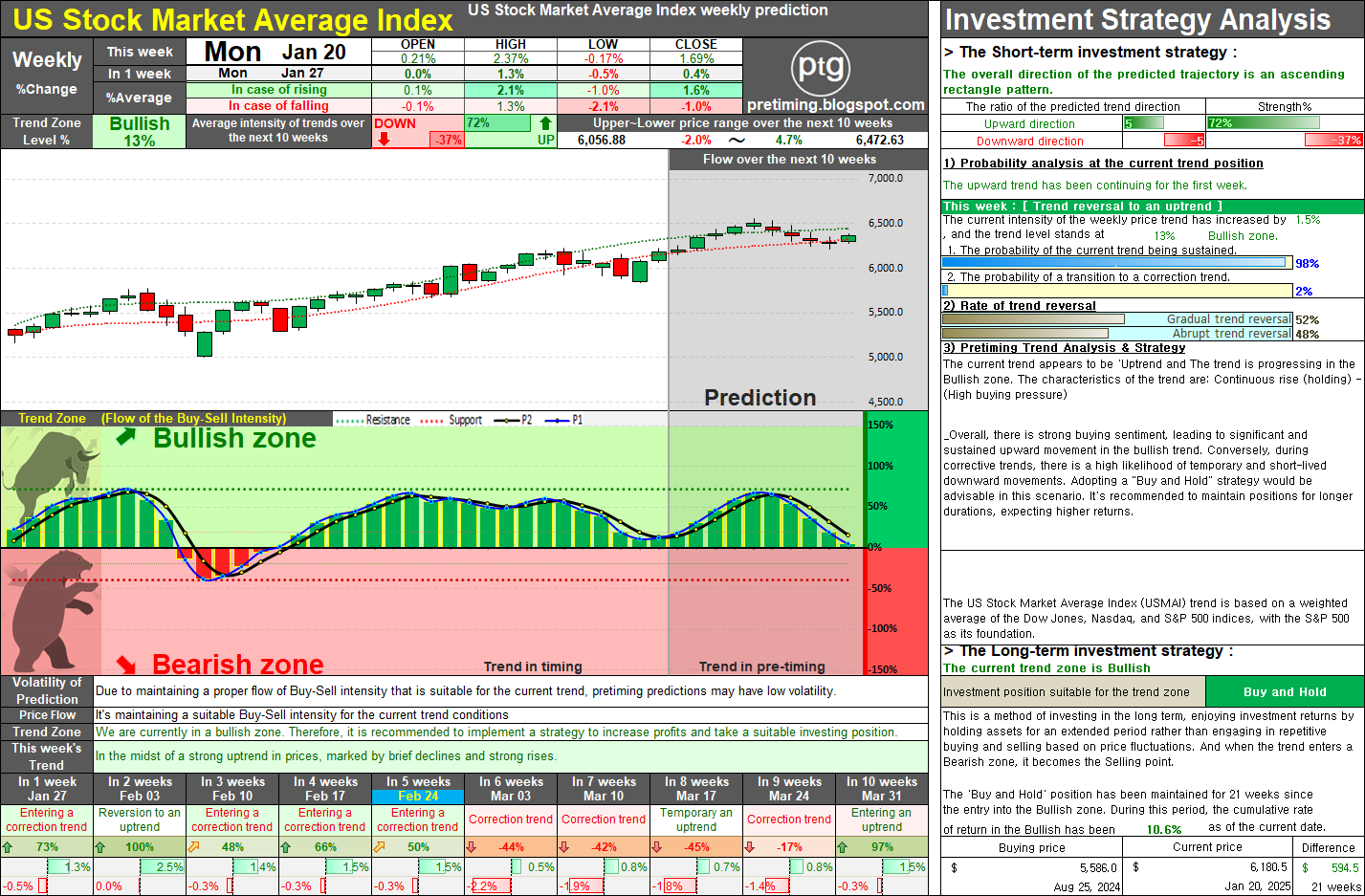Click the red arrow beside Bearish zone title
1365x896 pixels.
click(x=126, y=663)
